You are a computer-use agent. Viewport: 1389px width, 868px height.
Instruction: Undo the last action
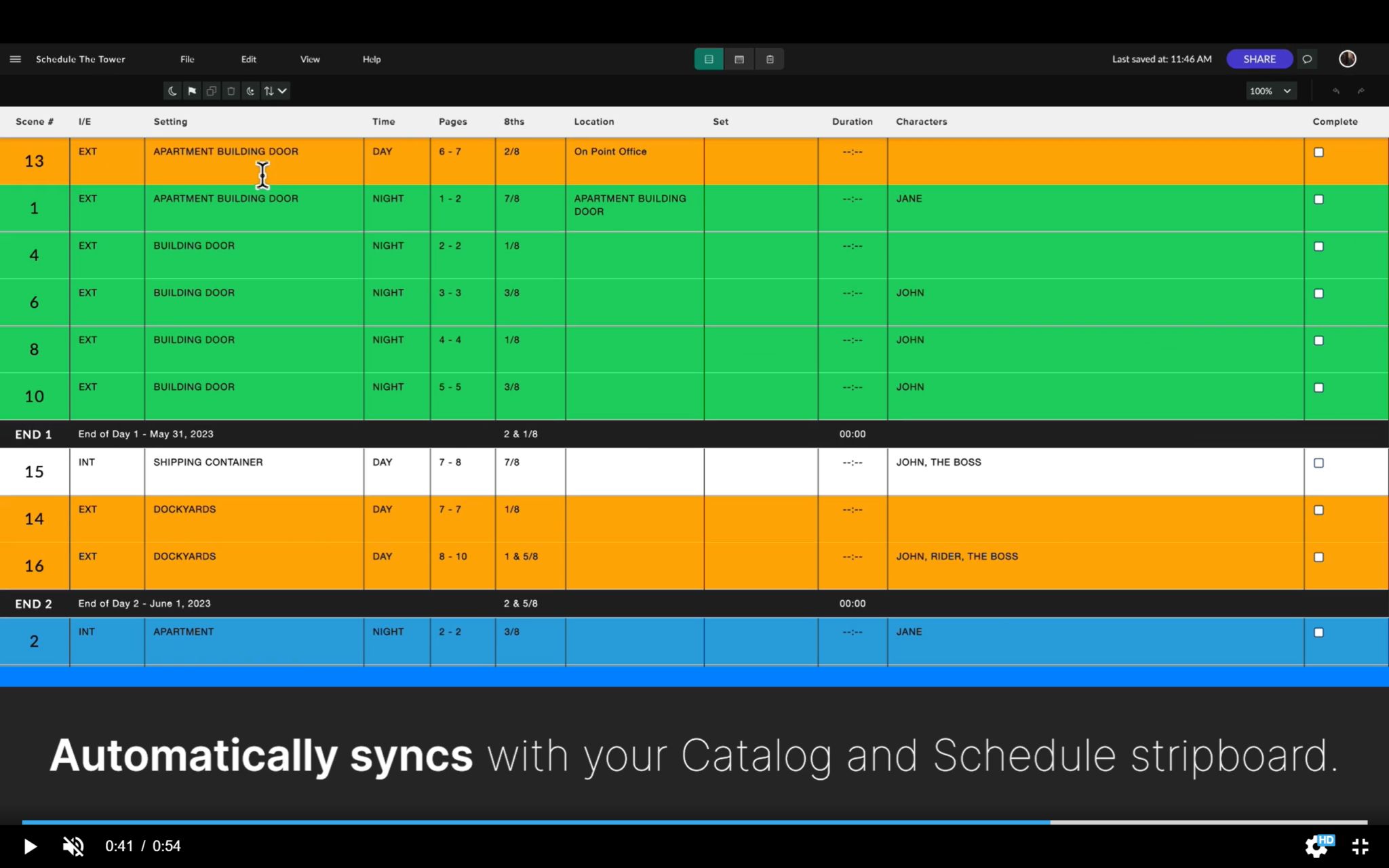[x=1336, y=91]
